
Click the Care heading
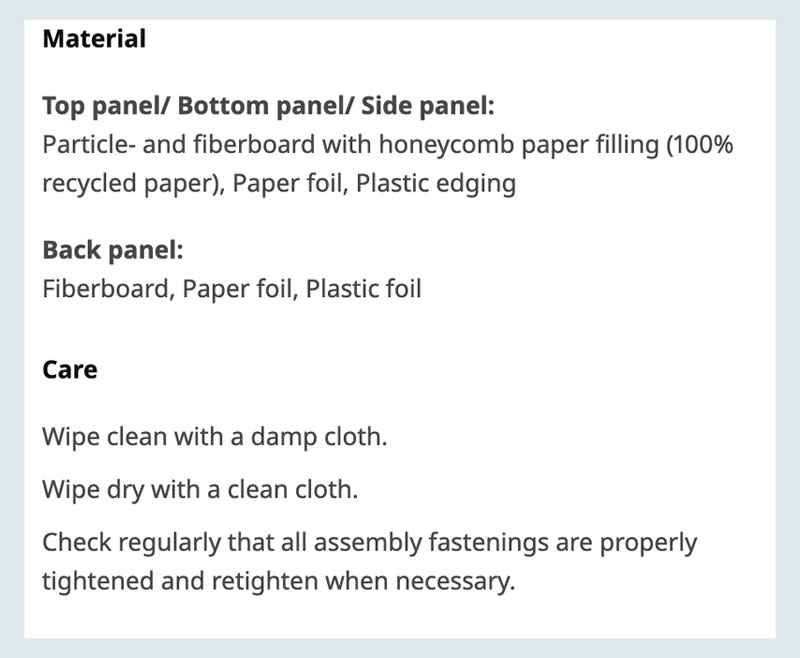tap(70, 370)
